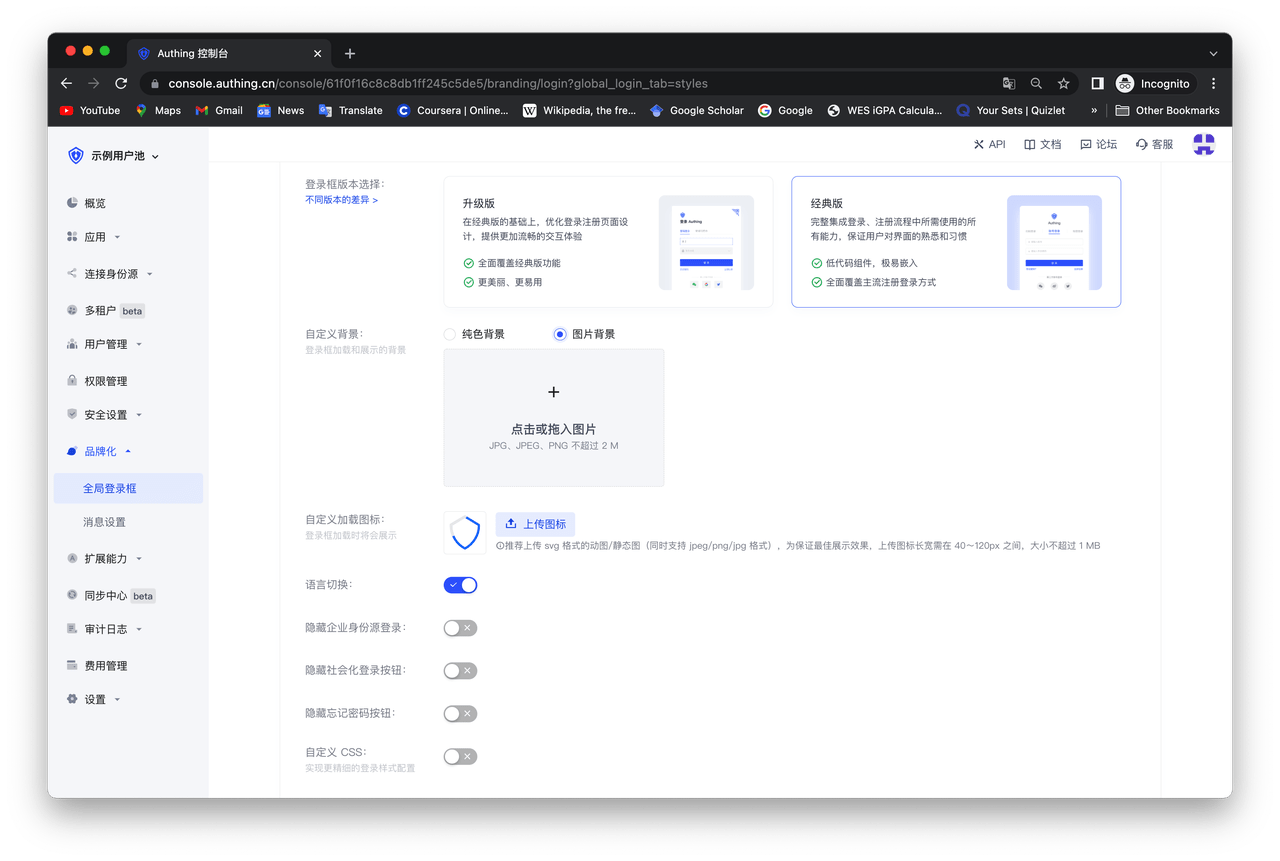Bookmark this page with the star icon
Image resolution: width=1280 pixels, height=861 pixels.
[x=1064, y=84]
